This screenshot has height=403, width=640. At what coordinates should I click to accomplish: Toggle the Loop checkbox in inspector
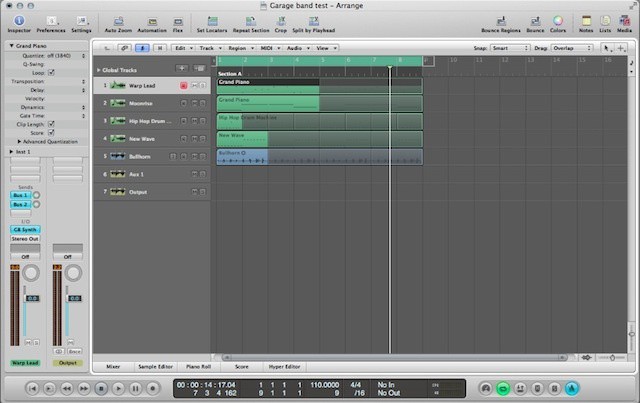pos(51,72)
